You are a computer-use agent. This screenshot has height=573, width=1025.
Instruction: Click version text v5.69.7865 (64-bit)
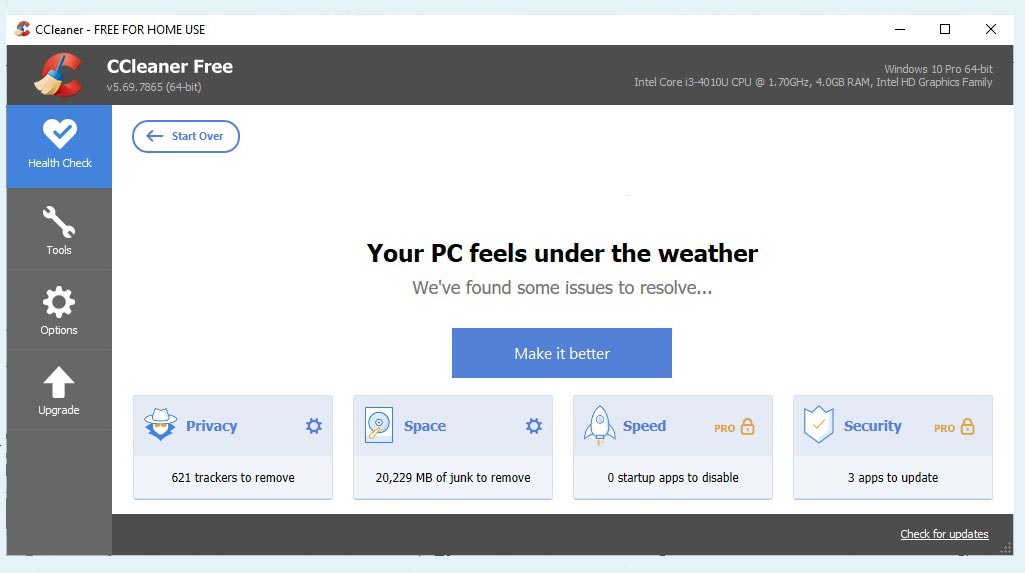pos(154,87)
